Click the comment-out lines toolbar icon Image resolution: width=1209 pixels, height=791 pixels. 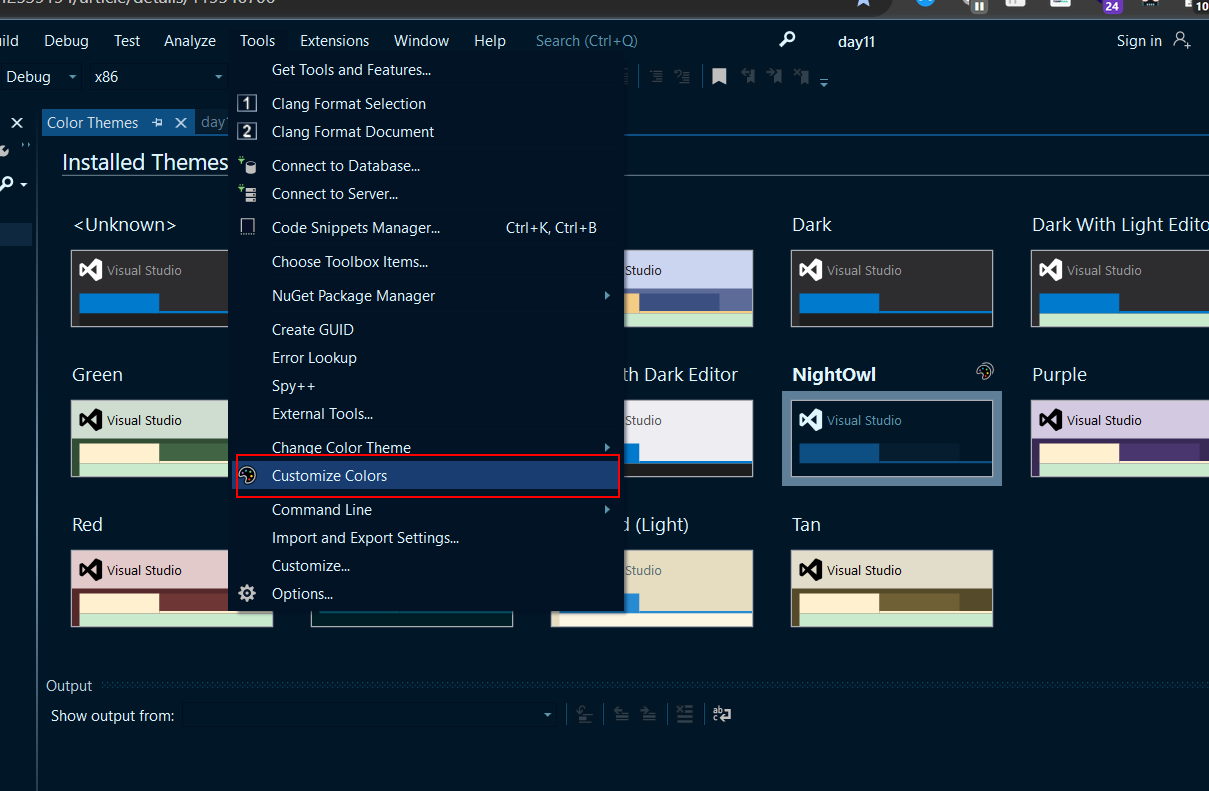coord(656,76)
